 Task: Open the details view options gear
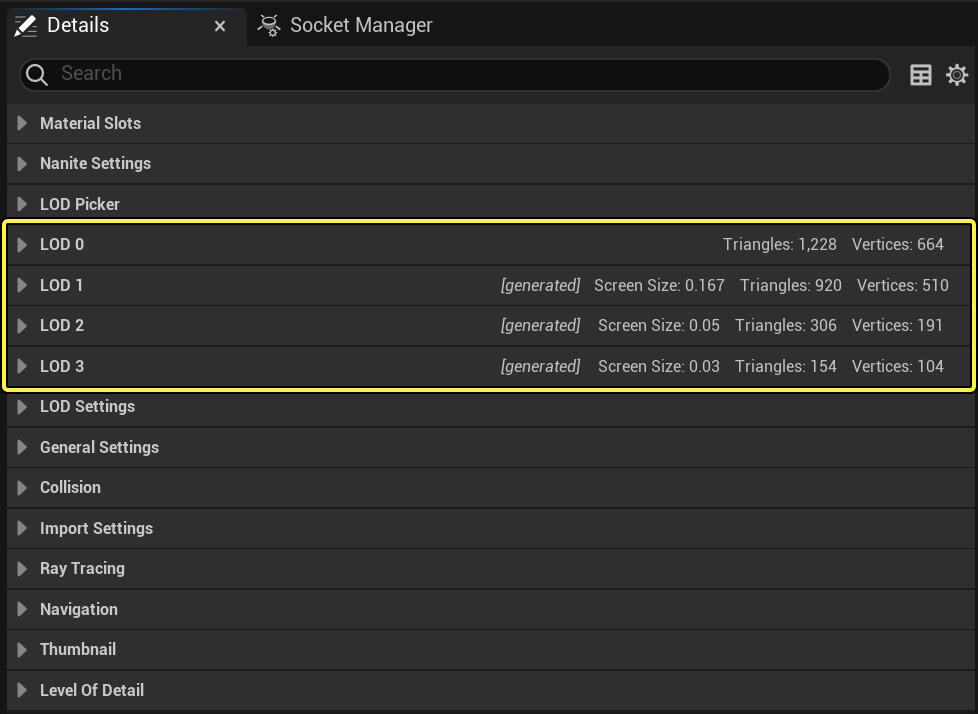pos(957,75)
